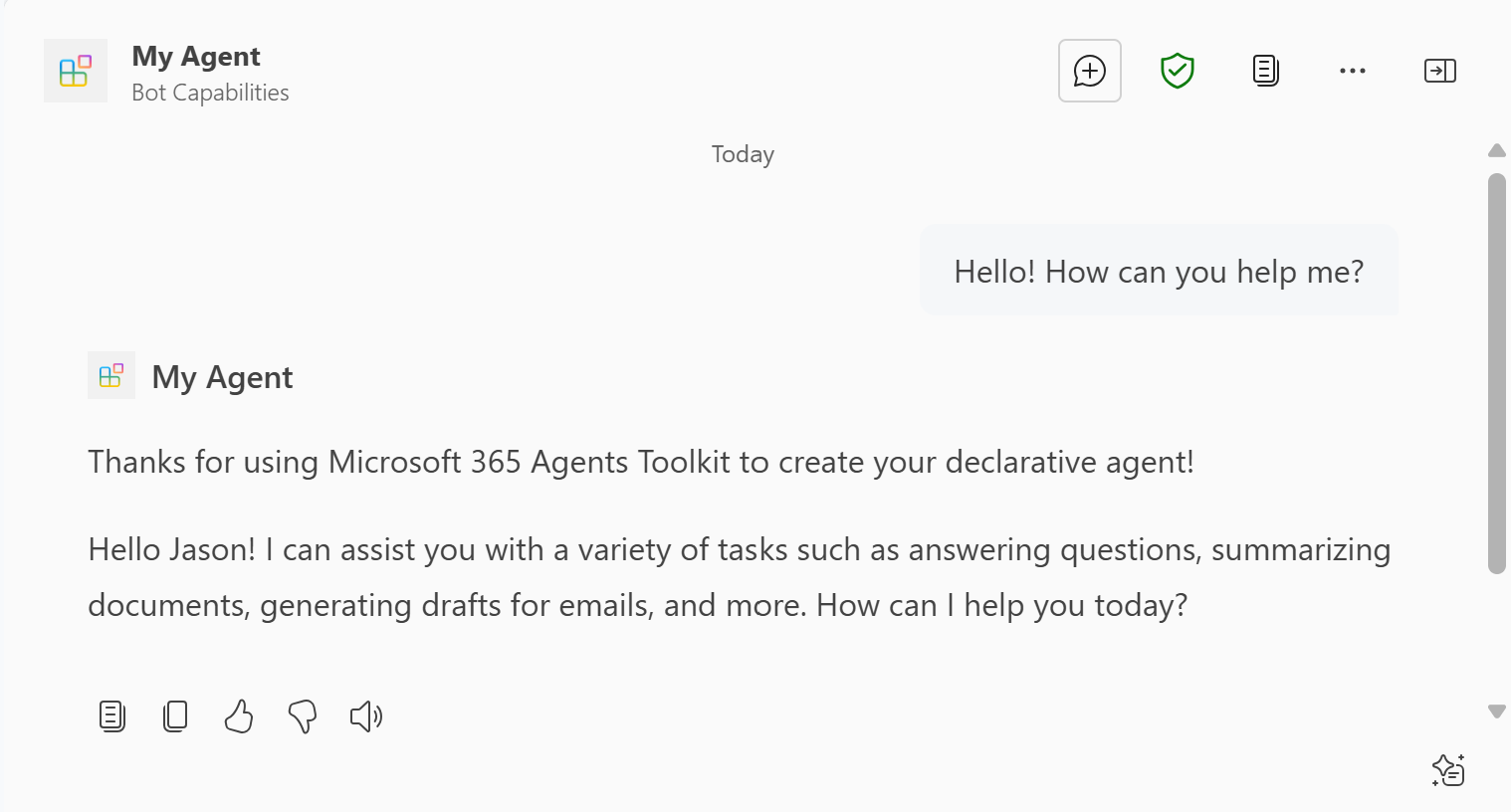Click the AI sparkle icon near the bottom right
Screen dimensions: 1511x812
[x=1448, y=769]
